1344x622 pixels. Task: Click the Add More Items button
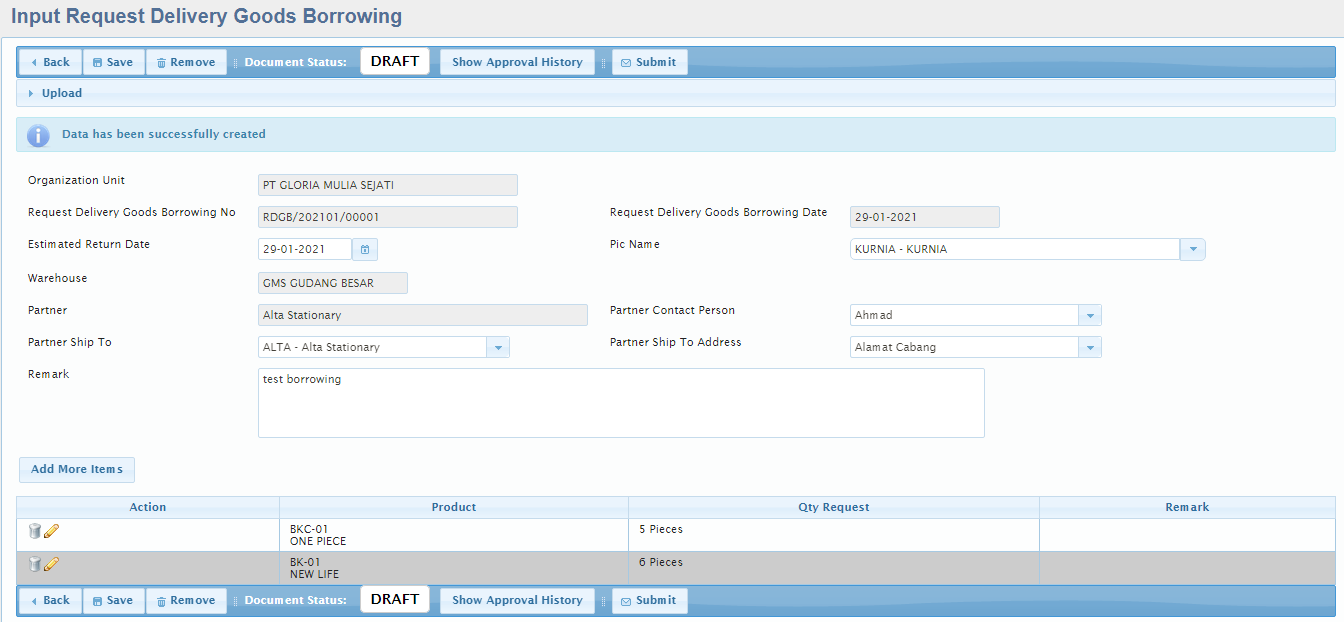pos(77,470)
